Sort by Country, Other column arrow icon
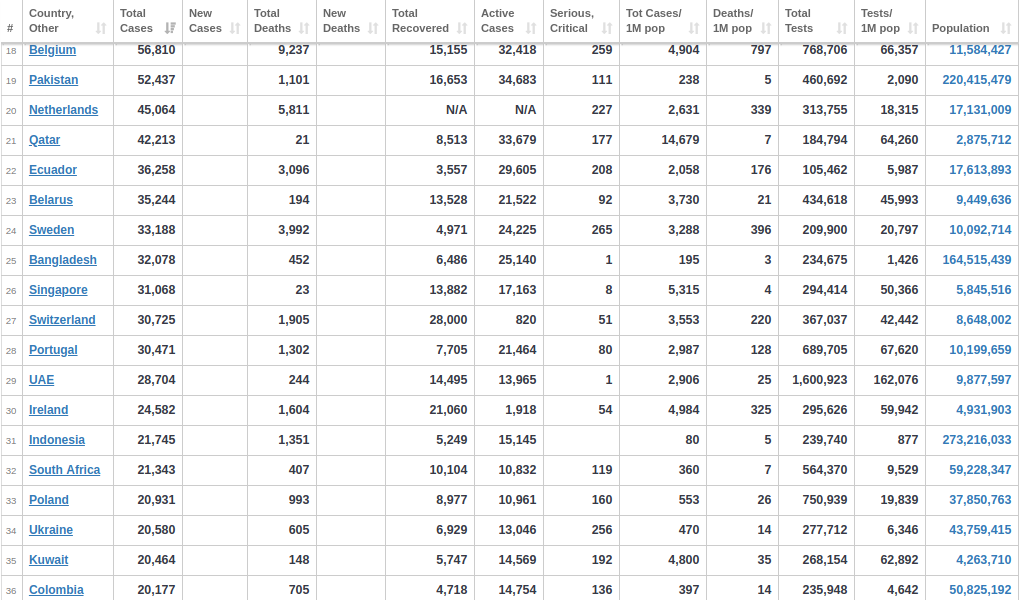The width and height of the screenshot is (1019, 600). coord(101,28)
